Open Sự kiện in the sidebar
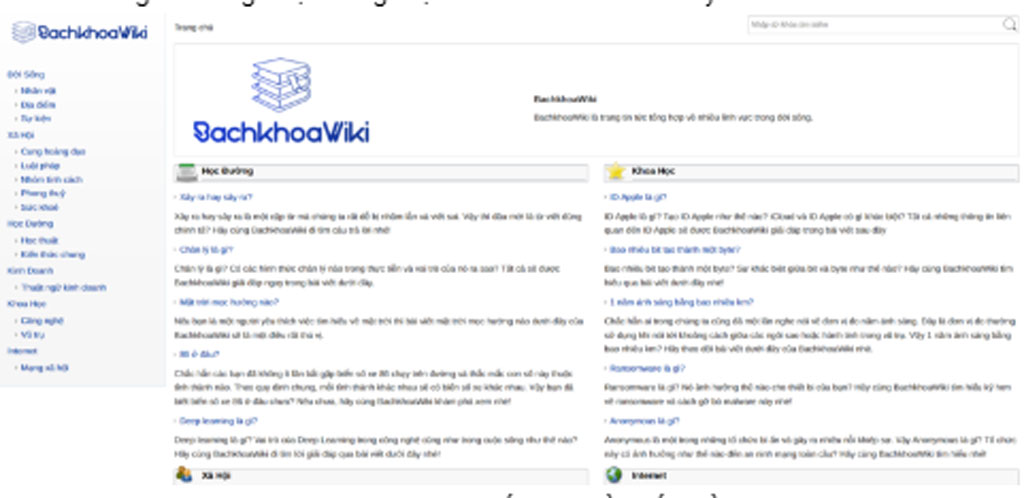This screenshot has height=498, width=1024. (x=35, y=119)
